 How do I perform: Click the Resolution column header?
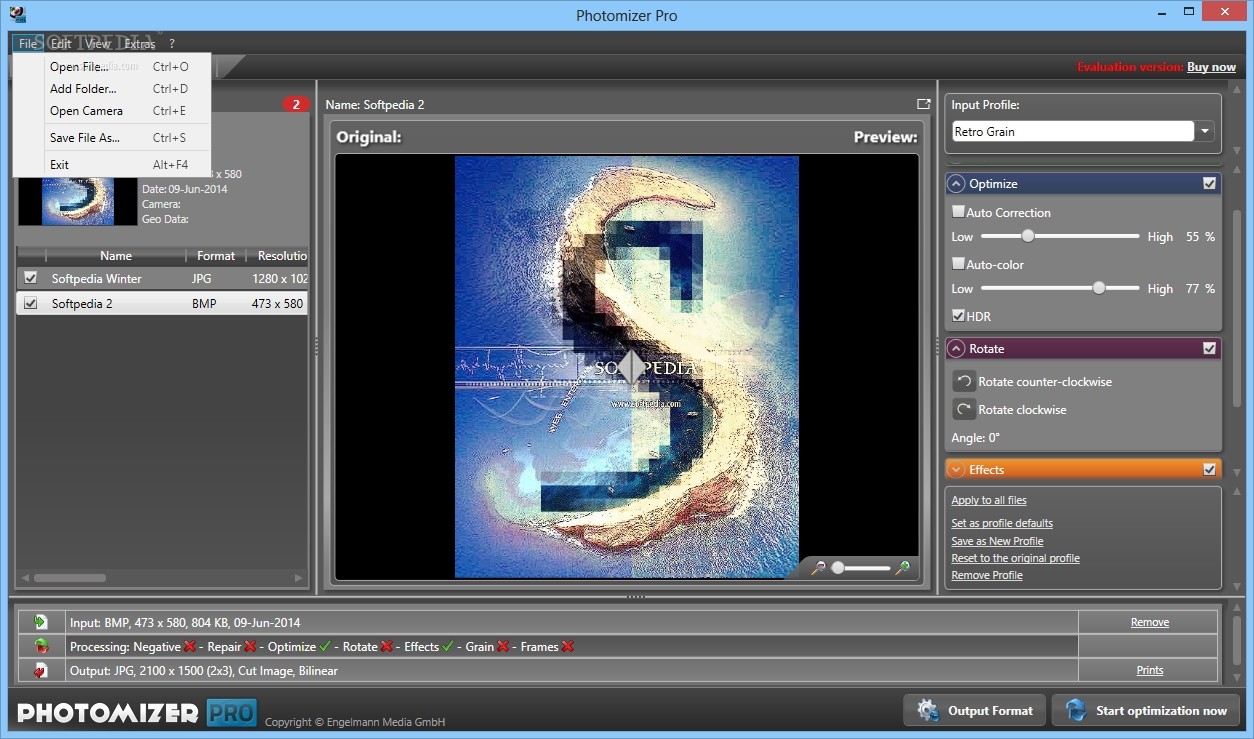point(280,255)
